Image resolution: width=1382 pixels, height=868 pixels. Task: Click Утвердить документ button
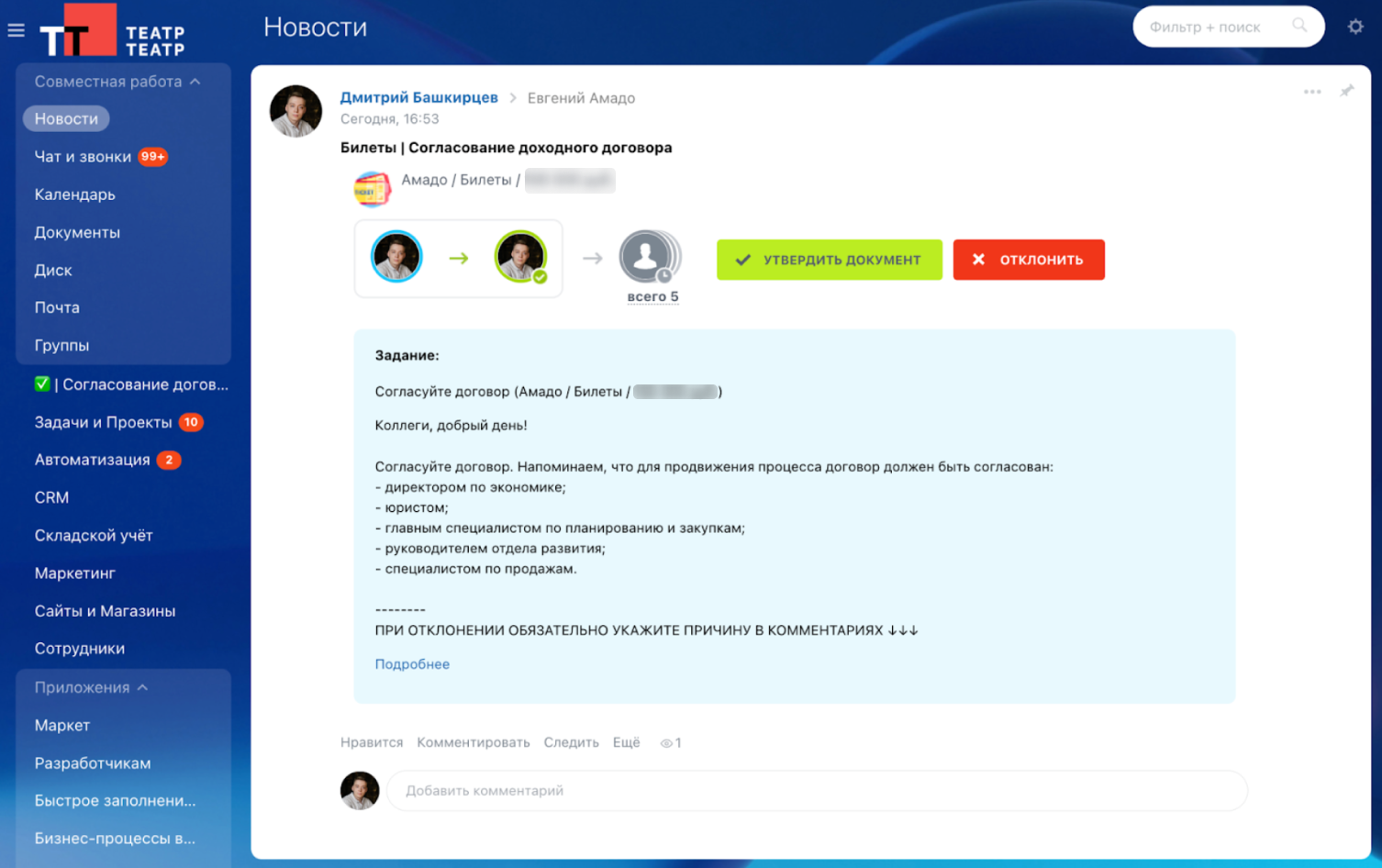point(830,260)
